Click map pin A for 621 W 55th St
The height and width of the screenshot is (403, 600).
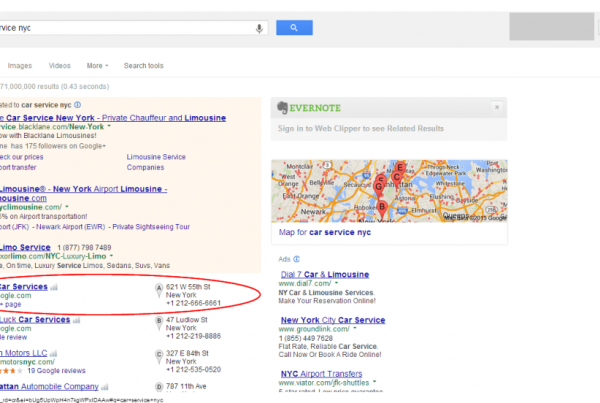click(159, 290)
